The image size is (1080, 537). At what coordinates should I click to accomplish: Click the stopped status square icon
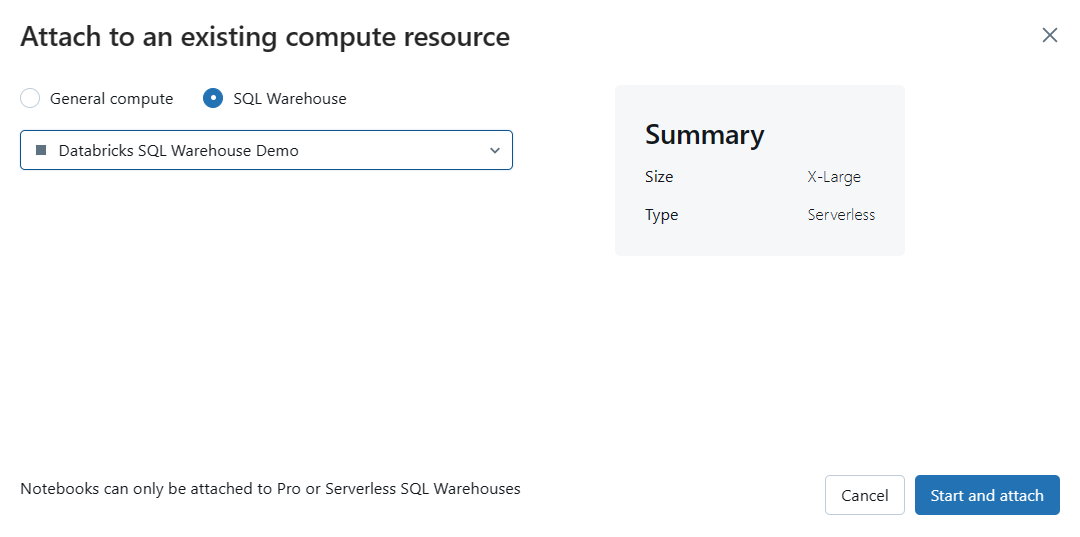41,150
